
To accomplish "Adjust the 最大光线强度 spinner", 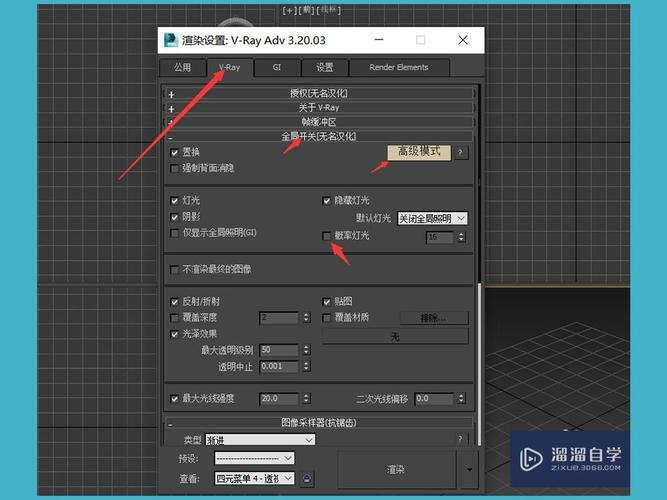I will pos(306,399).
